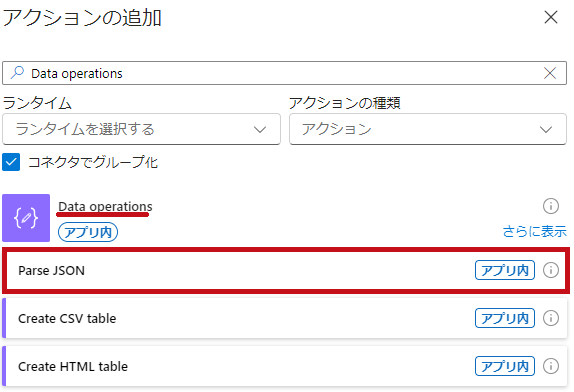574x392 pixels.
Task: Open the Data operations connector title
Action: point(105,206)
